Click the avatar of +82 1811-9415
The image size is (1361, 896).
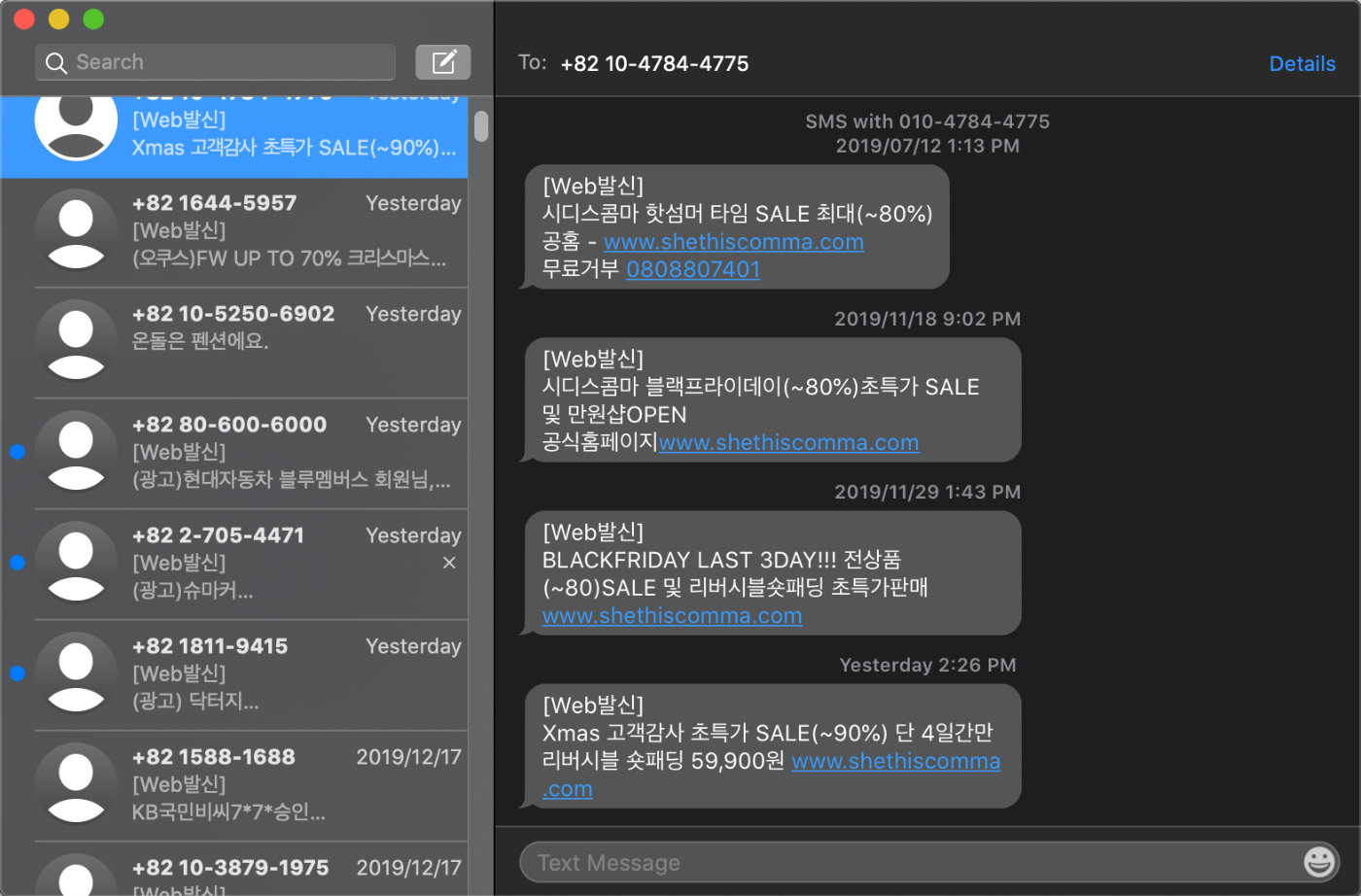76,673
